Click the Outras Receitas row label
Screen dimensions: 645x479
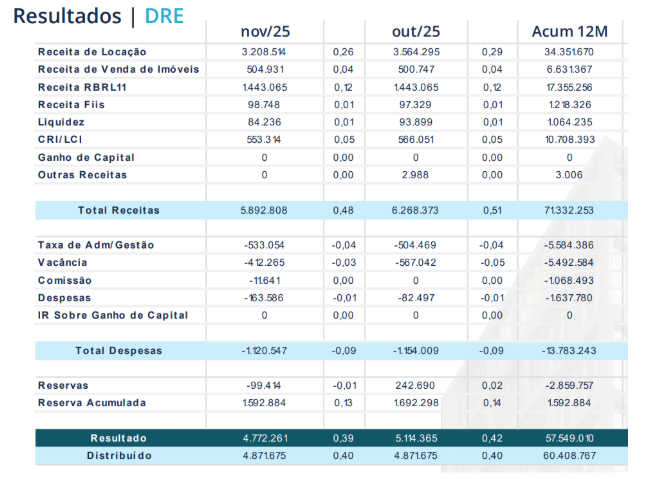[x=82, y=175]
